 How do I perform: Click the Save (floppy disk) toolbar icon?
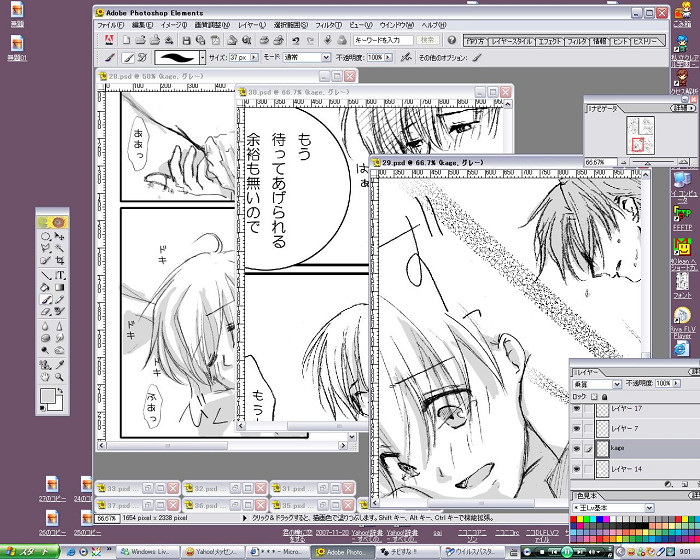(187, 40)
